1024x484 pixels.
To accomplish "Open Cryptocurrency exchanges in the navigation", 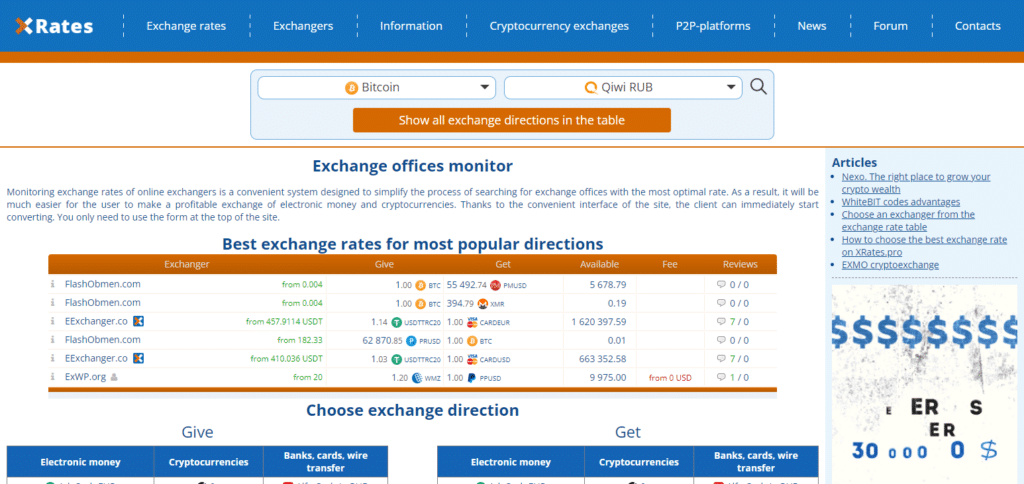I will [559, 26].
